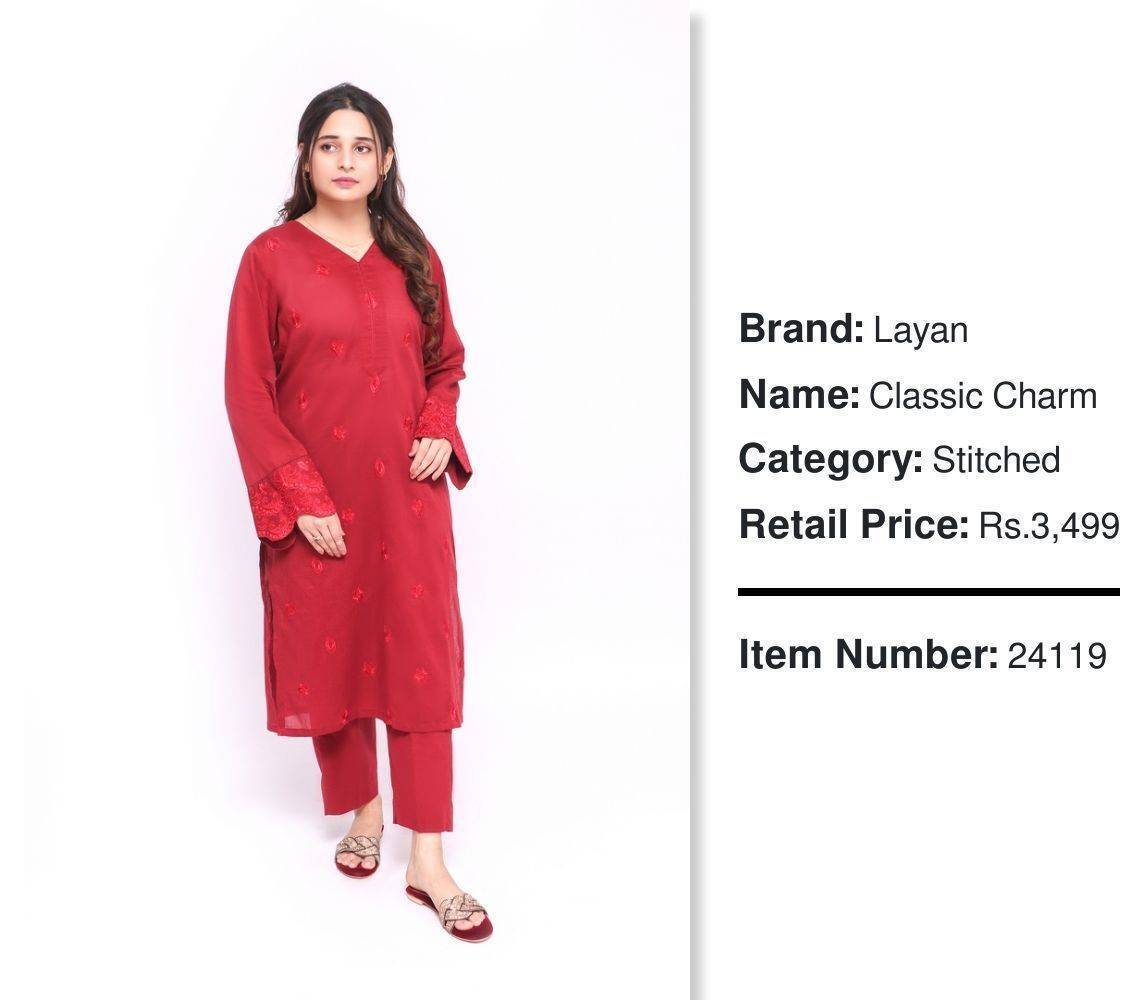1144x1000 pixels.
Task: Click the black divider line above Item Number
Action: pyautogui.click(x=929, y=592)
